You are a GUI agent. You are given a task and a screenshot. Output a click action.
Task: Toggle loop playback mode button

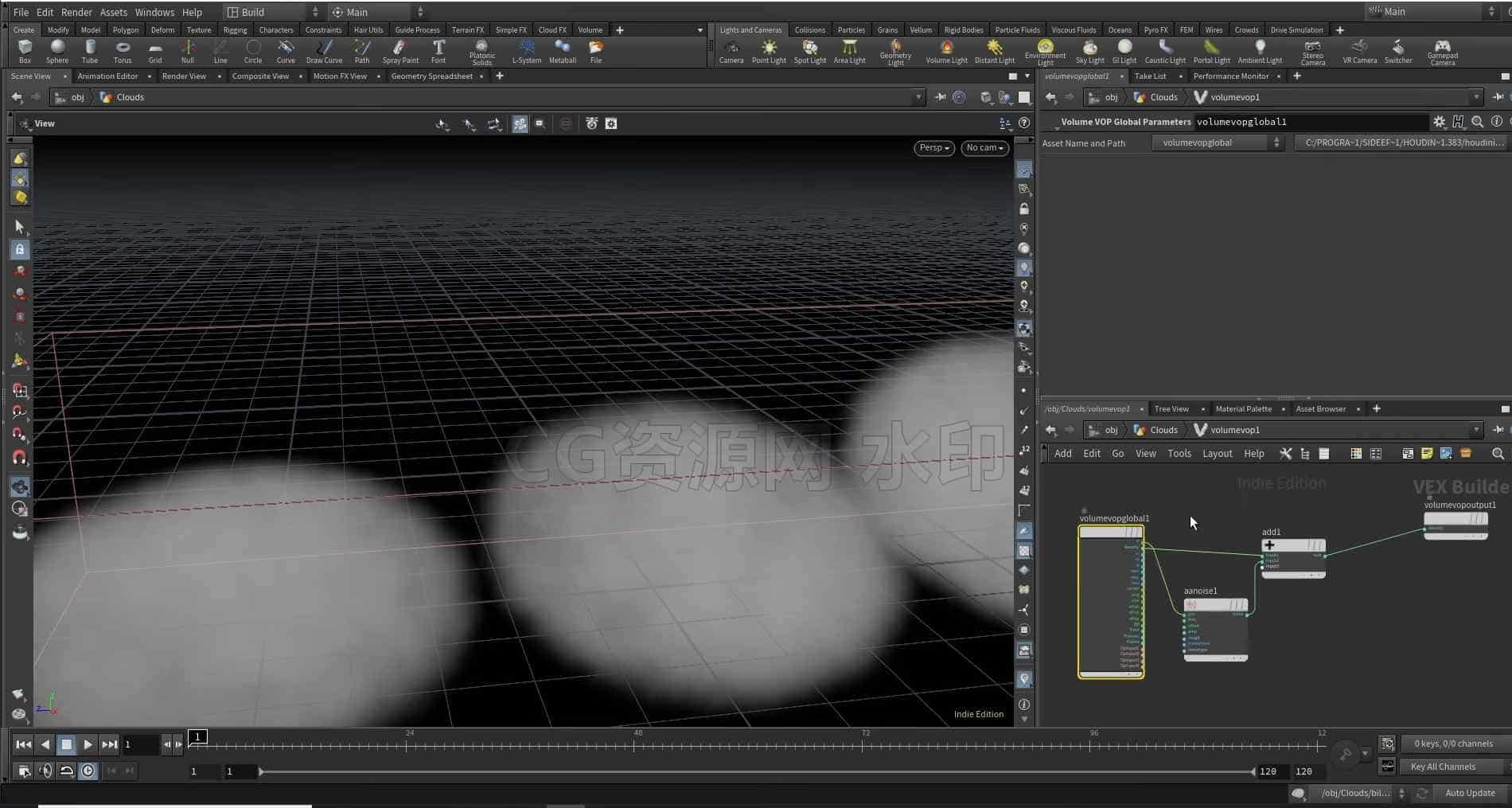point(67,771)
